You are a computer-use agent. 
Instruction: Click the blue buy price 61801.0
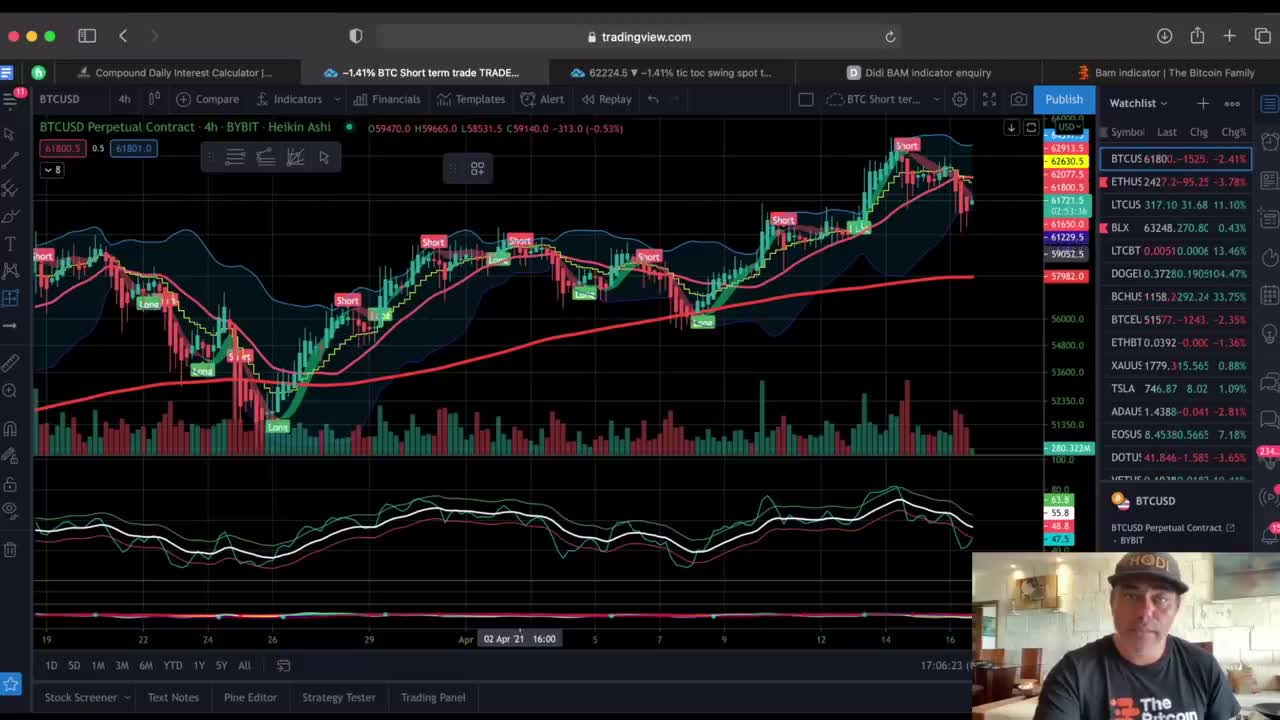[x=133, y=148]
